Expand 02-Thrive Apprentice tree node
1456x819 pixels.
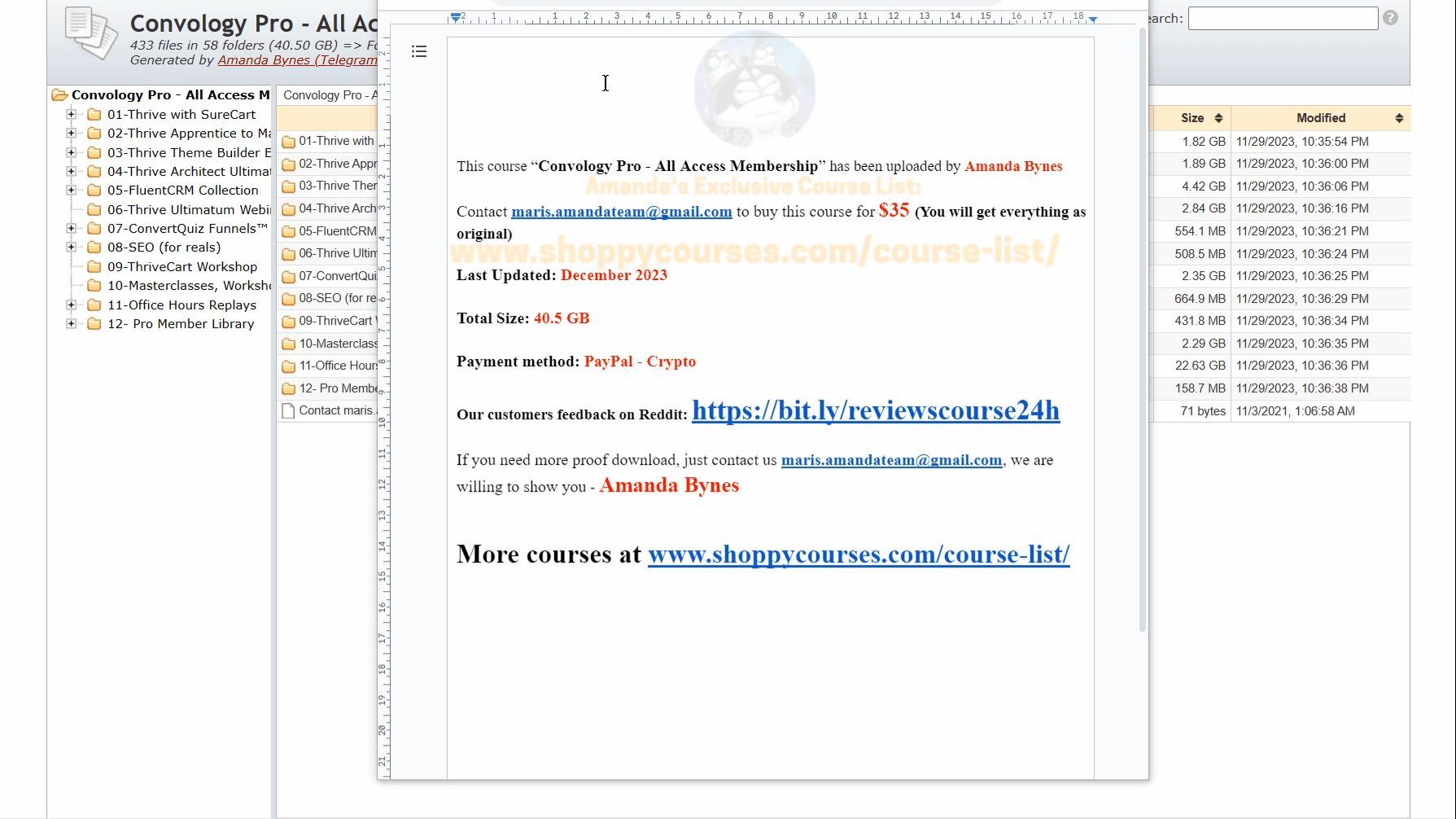click(x=72, y=134)
